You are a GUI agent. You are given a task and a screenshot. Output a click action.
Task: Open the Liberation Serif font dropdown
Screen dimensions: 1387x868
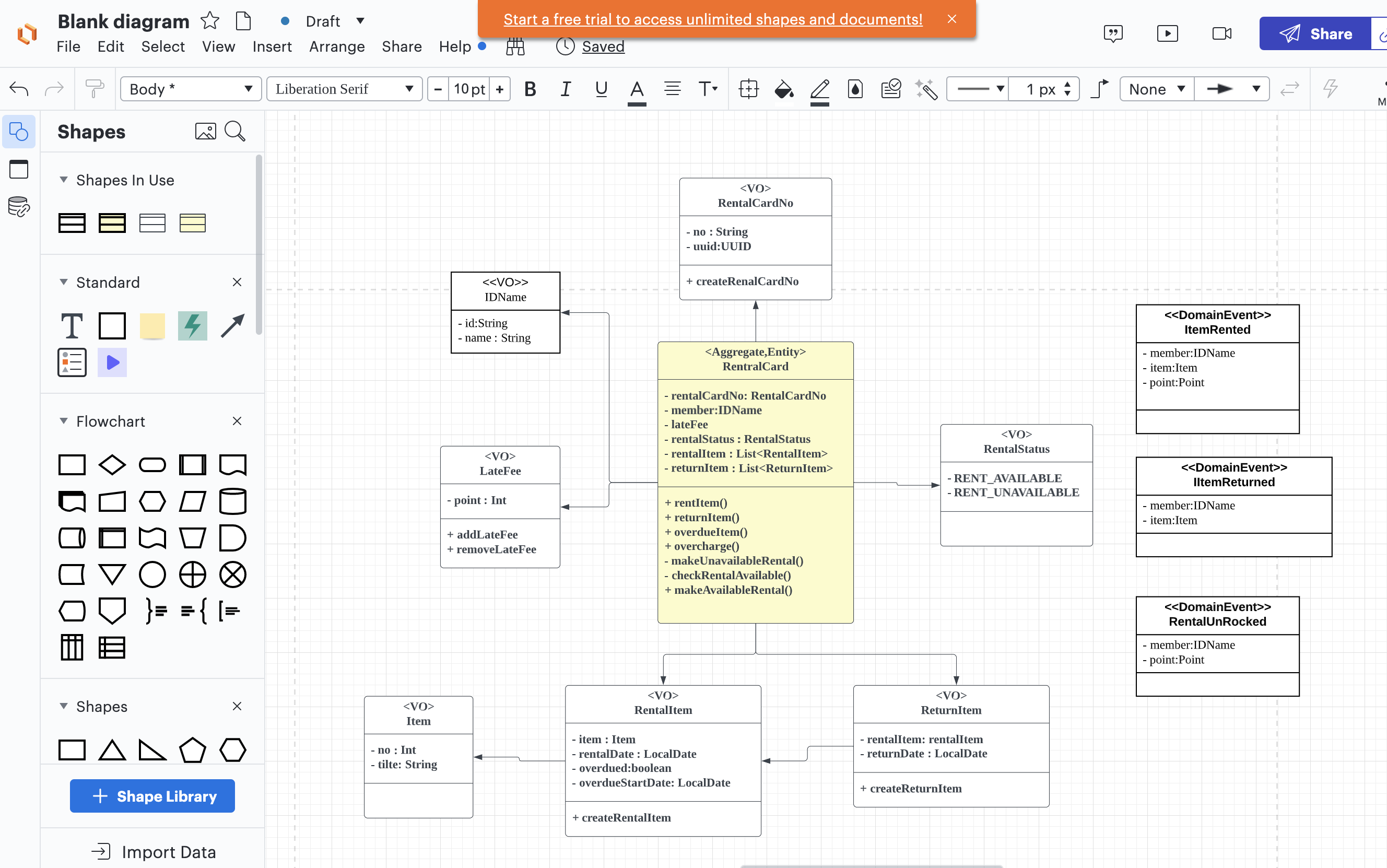[344, 89]
